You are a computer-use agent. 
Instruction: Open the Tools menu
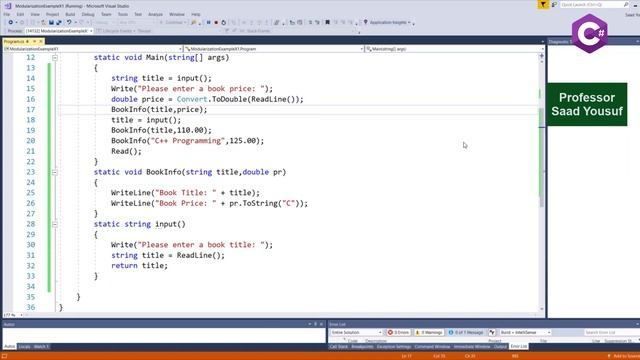pyautogui.click(x=123, y=14)
